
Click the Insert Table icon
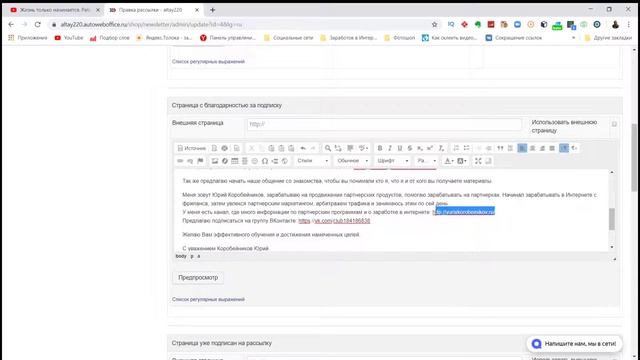235,161
